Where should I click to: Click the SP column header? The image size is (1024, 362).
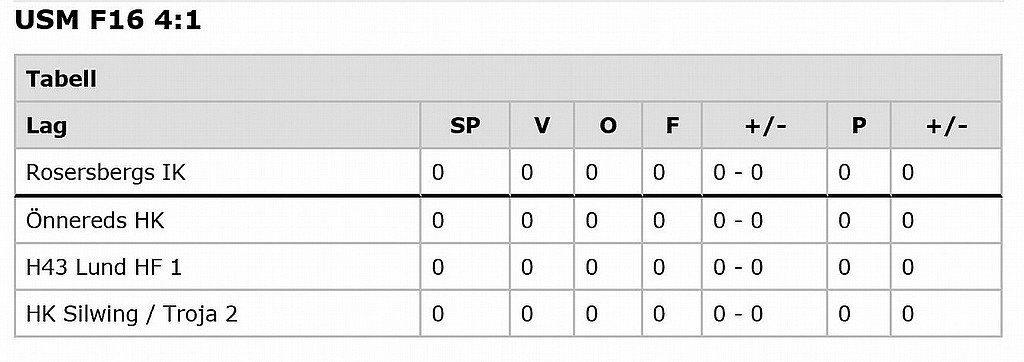(x=465, y=125)
